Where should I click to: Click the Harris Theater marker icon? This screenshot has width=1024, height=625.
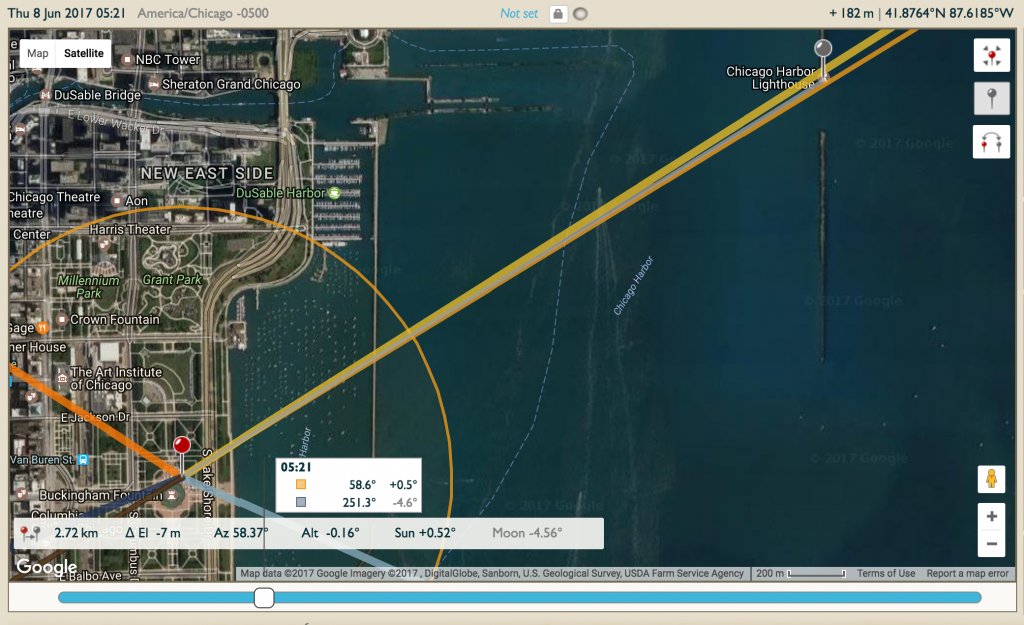104,244
